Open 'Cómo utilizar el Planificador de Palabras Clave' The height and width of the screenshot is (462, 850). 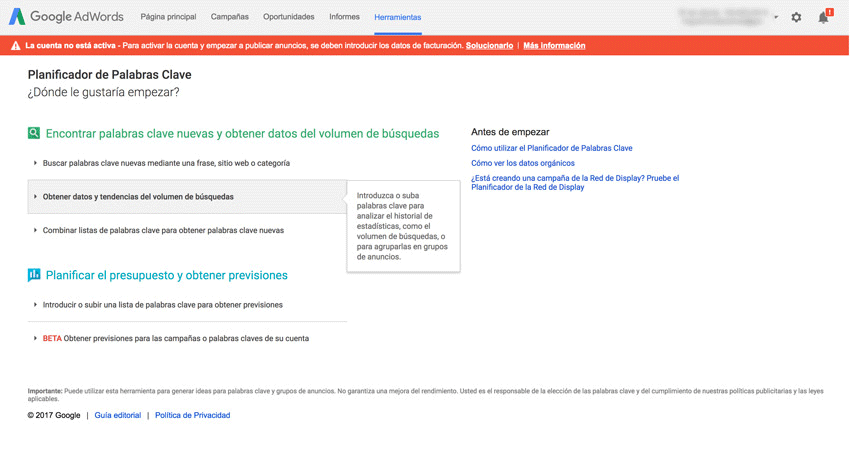click(x=551, y=148)
